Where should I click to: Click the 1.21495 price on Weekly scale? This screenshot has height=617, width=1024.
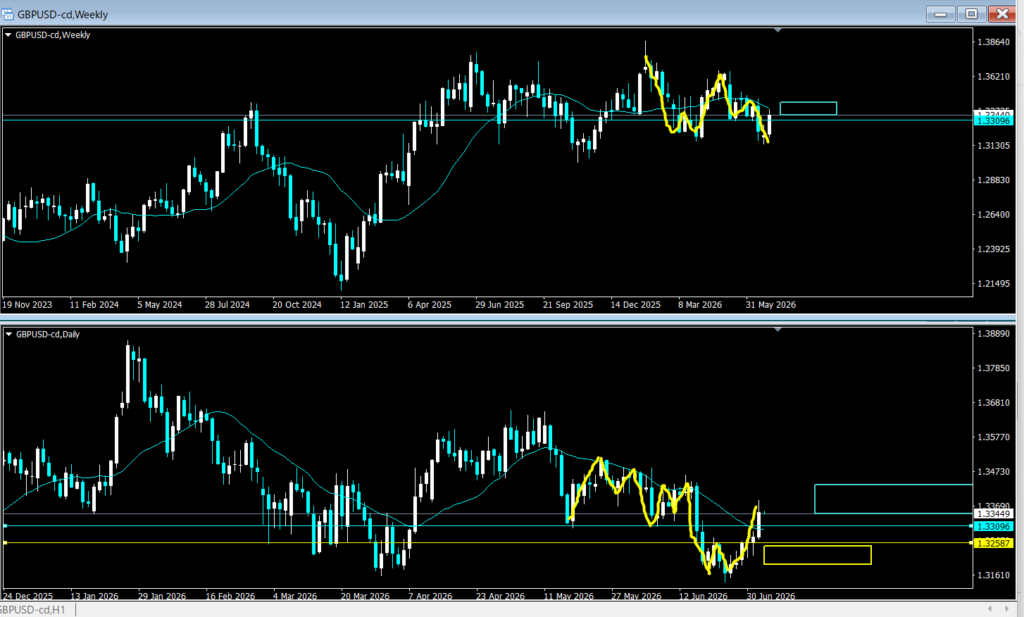tap(993, 284)
